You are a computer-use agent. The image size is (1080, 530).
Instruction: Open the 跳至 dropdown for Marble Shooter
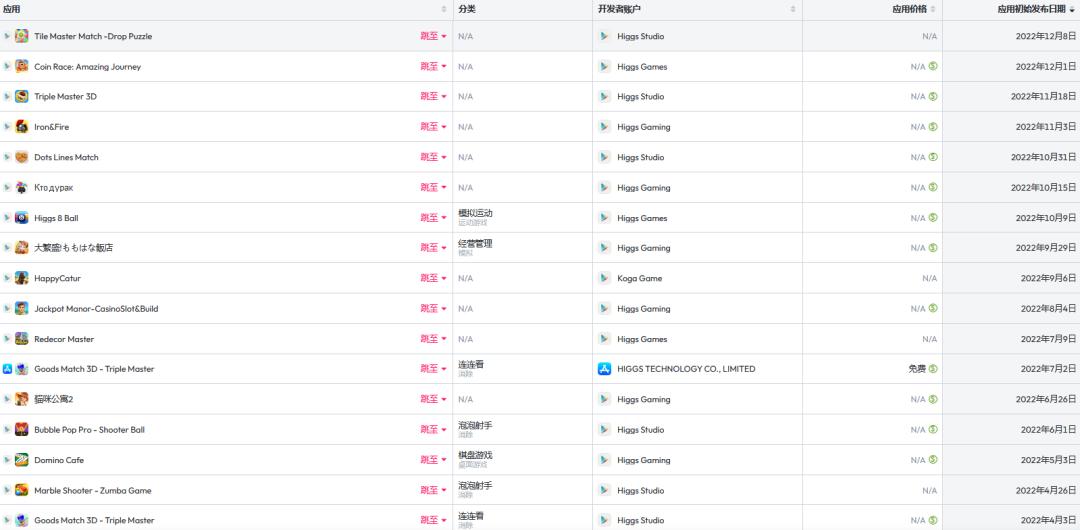pos(433,491)
